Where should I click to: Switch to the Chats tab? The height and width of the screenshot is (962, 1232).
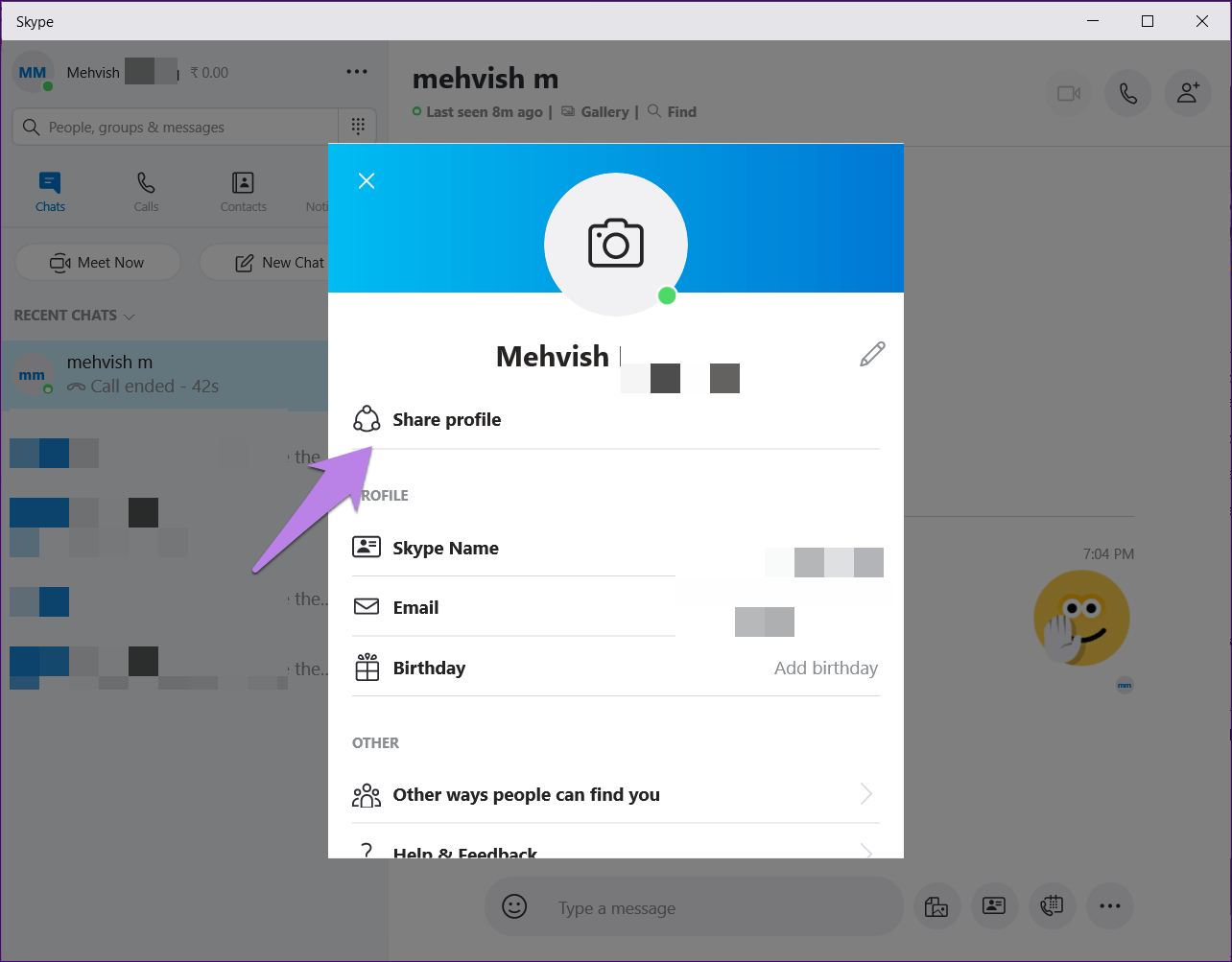[x=51, y=192]
